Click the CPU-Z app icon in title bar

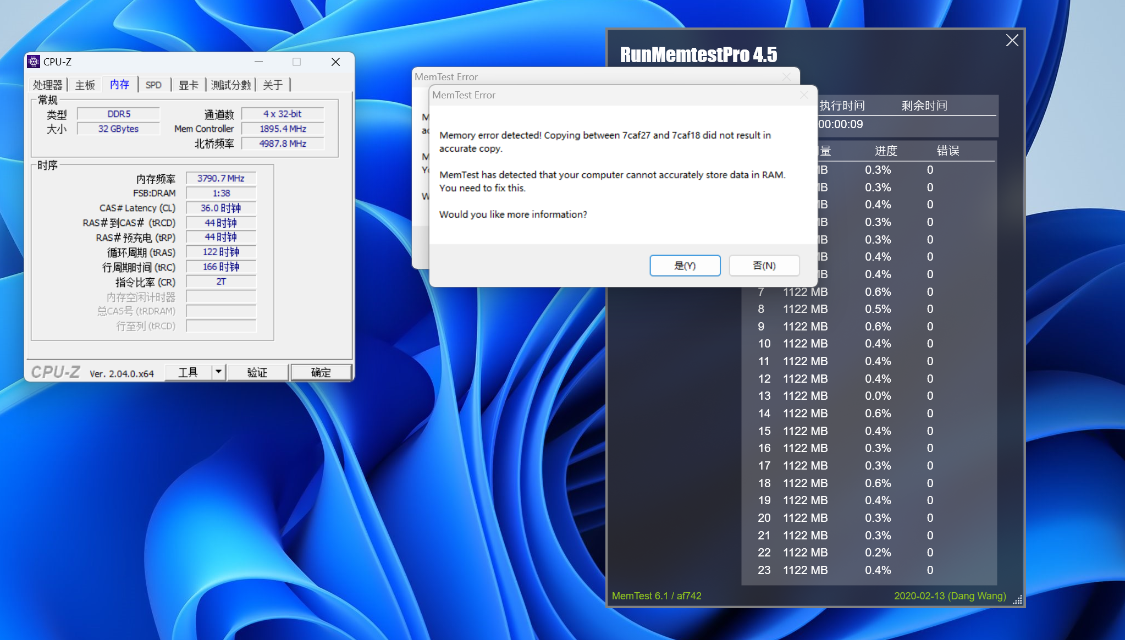[x=33, y=62]
